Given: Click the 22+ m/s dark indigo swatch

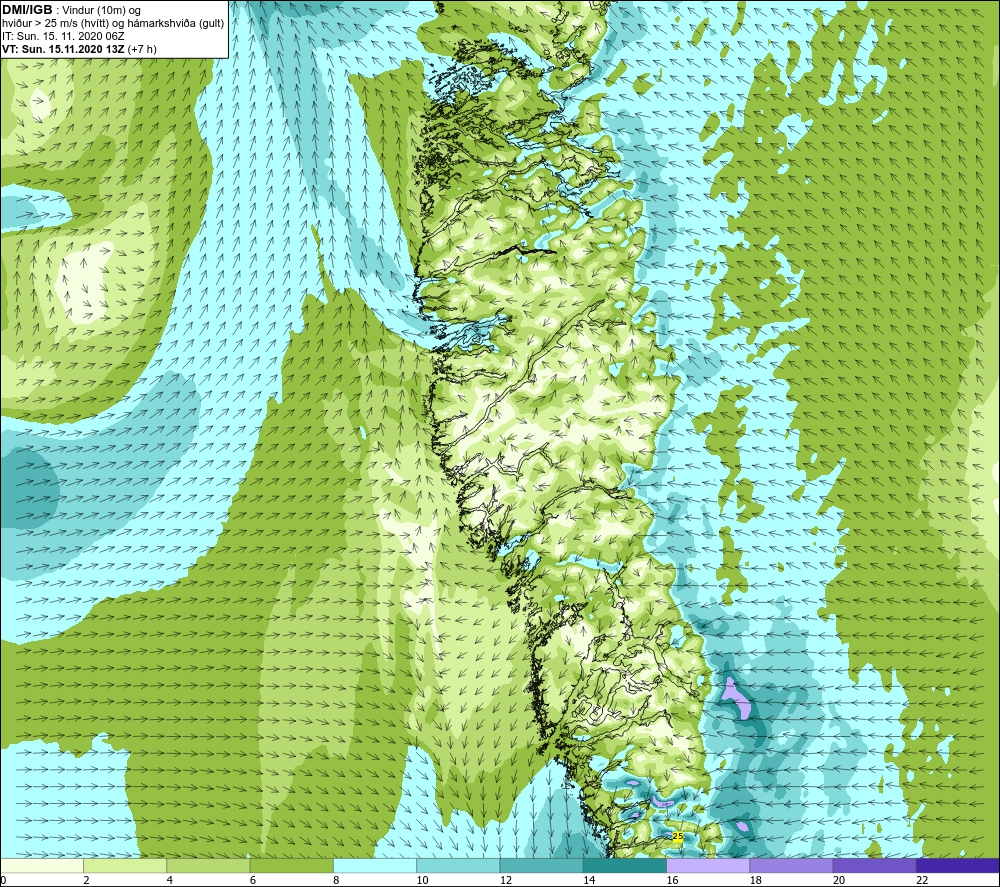Looking at the screenshot, I should (x=958, y=865).
